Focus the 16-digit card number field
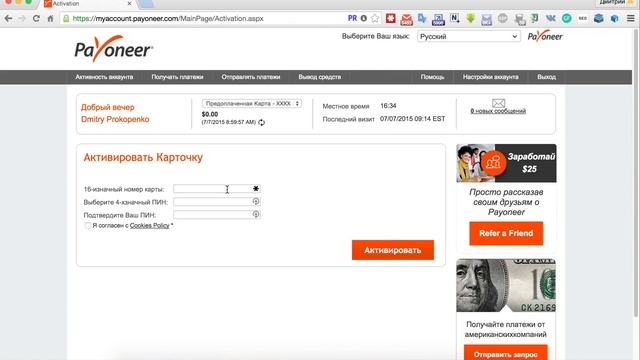This screenshot has width=640, height=360. point(217,189)
